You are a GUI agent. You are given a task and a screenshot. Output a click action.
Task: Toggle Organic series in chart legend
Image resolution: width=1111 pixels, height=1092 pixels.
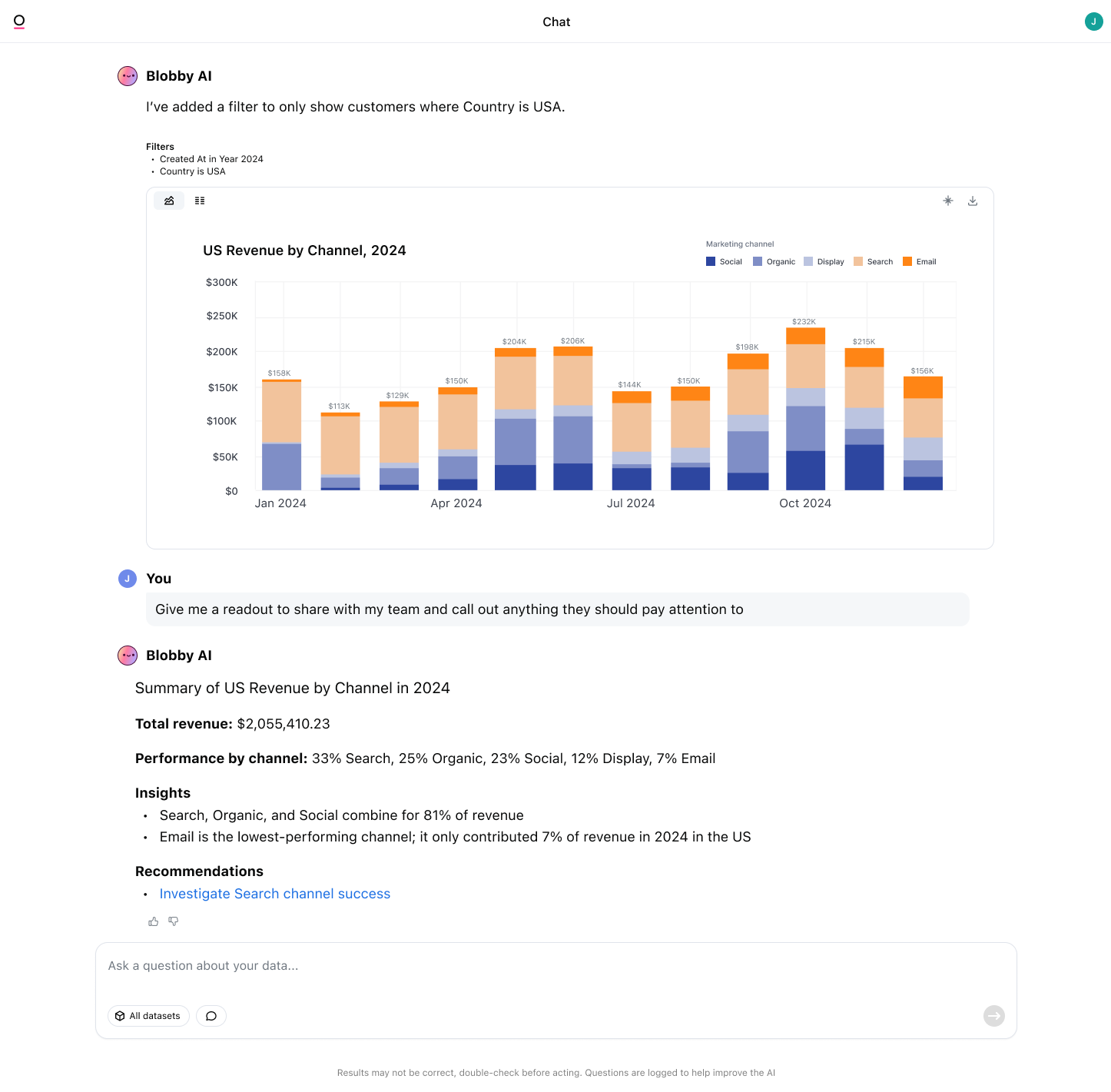click(774, 262)
